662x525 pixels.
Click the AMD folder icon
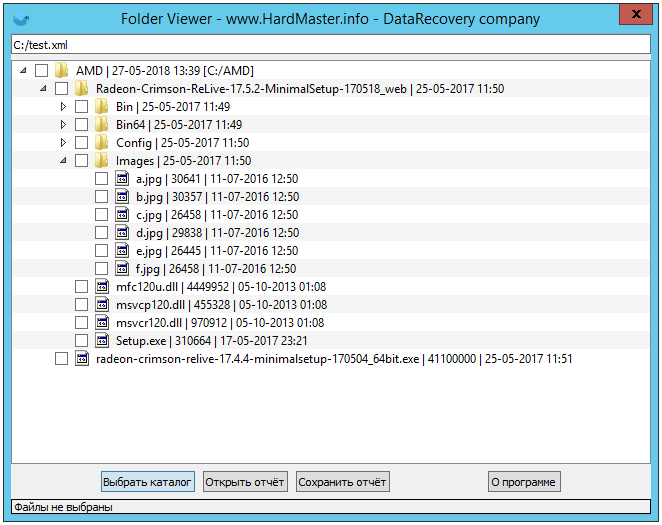tap(62, 71)
